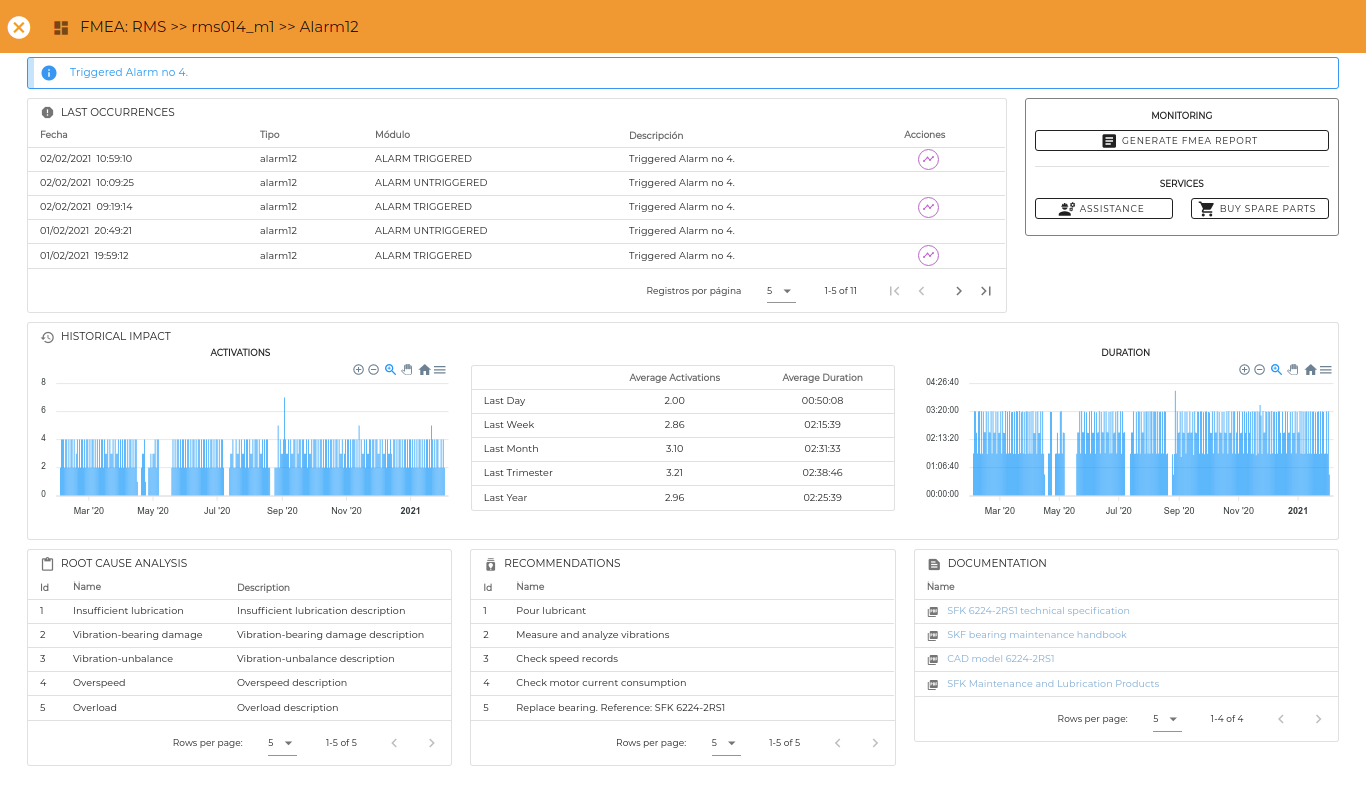Zoom in on Activations chart
The image size is (1366, 803).
(x=358, y=369)
